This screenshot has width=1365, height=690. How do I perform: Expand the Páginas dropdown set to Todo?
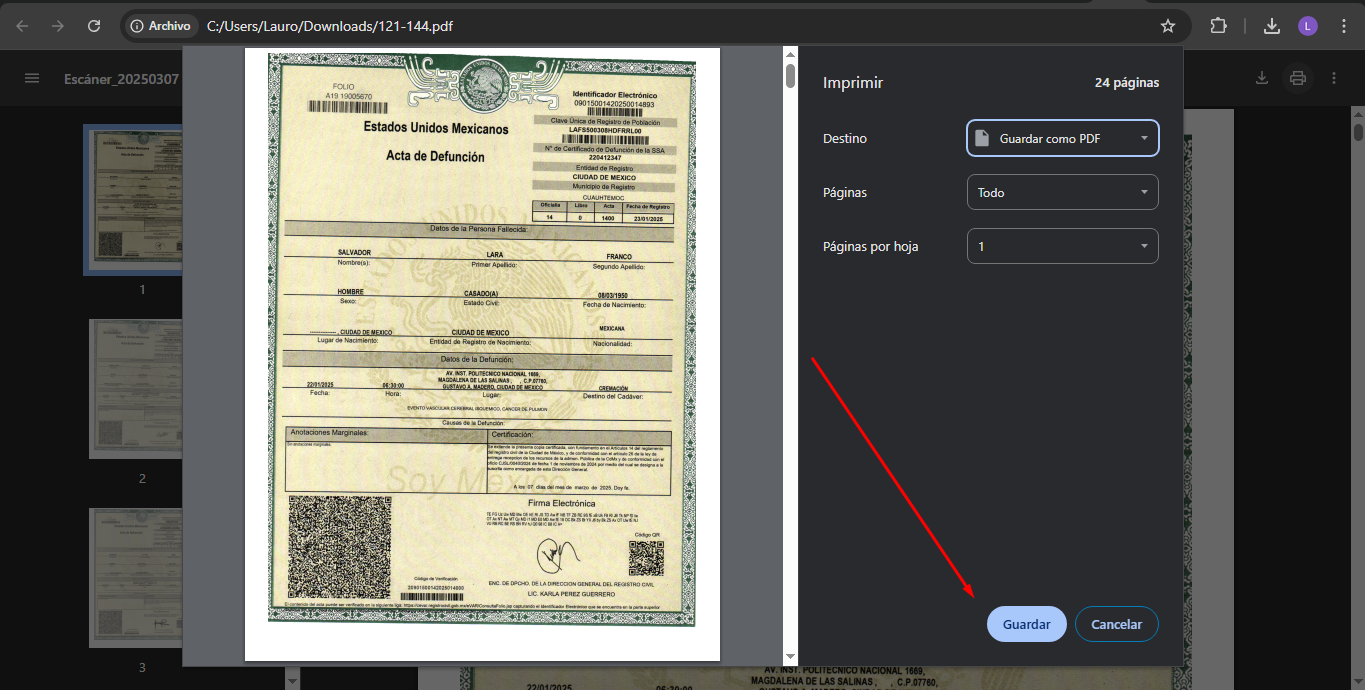(x=1062, y=192)
